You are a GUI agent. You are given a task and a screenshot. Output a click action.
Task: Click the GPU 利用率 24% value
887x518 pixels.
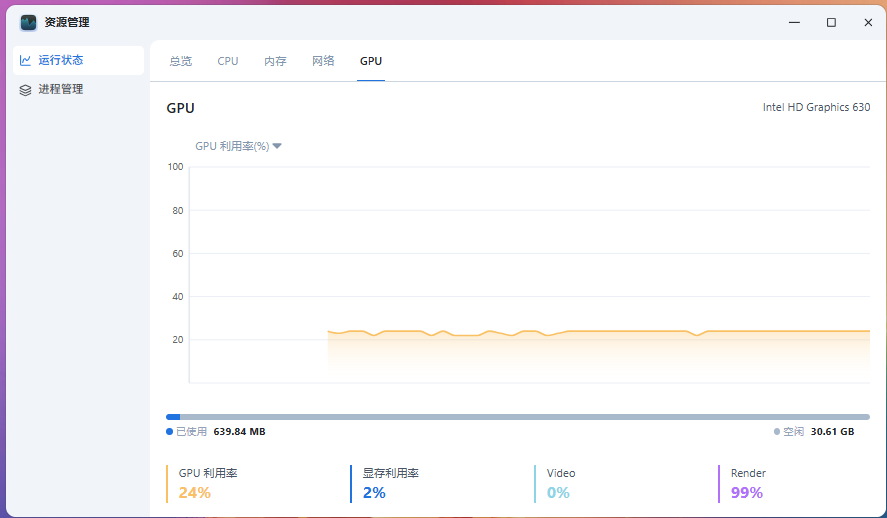coord(195,493)
